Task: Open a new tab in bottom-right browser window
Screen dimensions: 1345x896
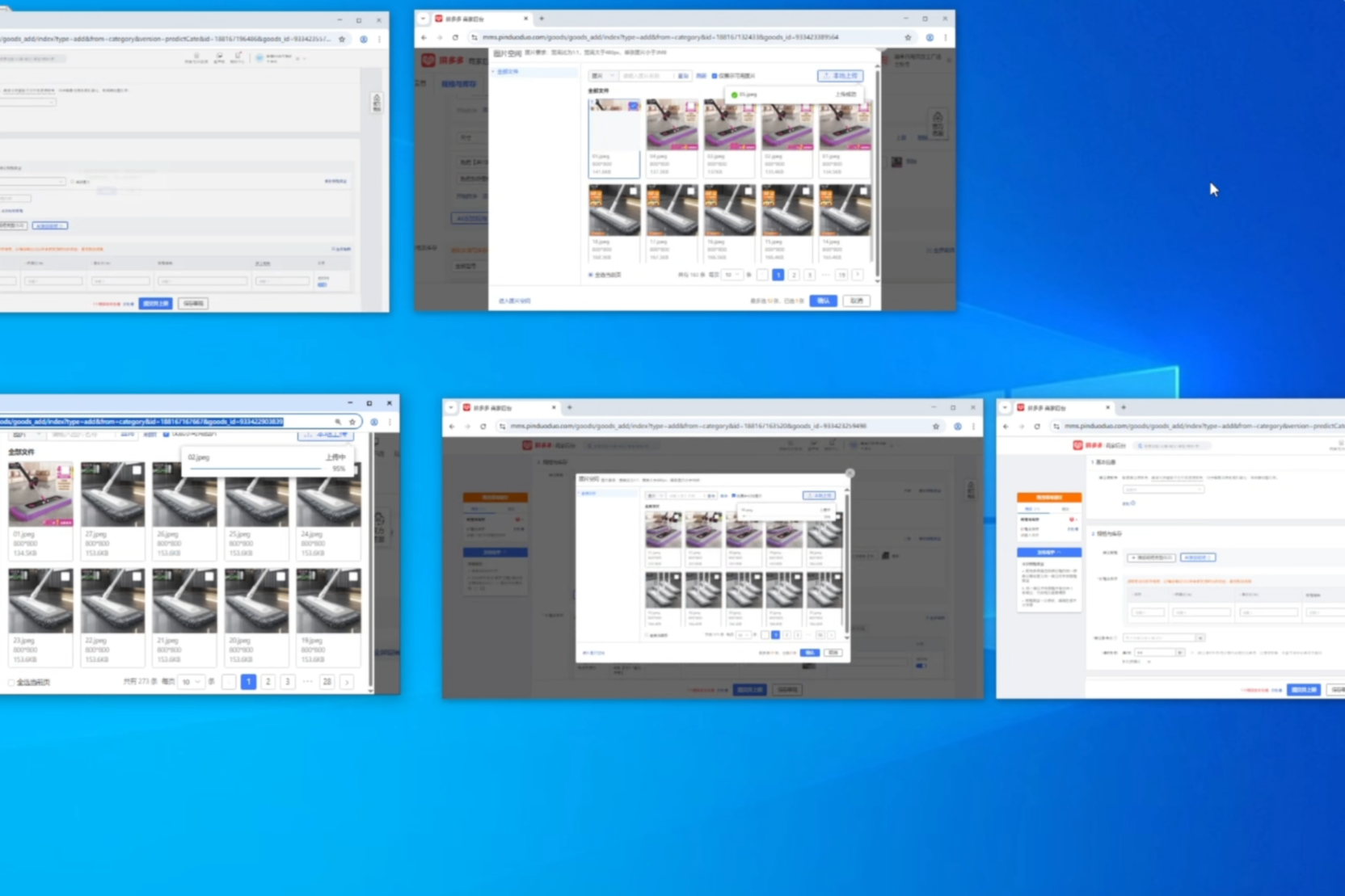Action: pyautogui.click(x=1124, y=408)
